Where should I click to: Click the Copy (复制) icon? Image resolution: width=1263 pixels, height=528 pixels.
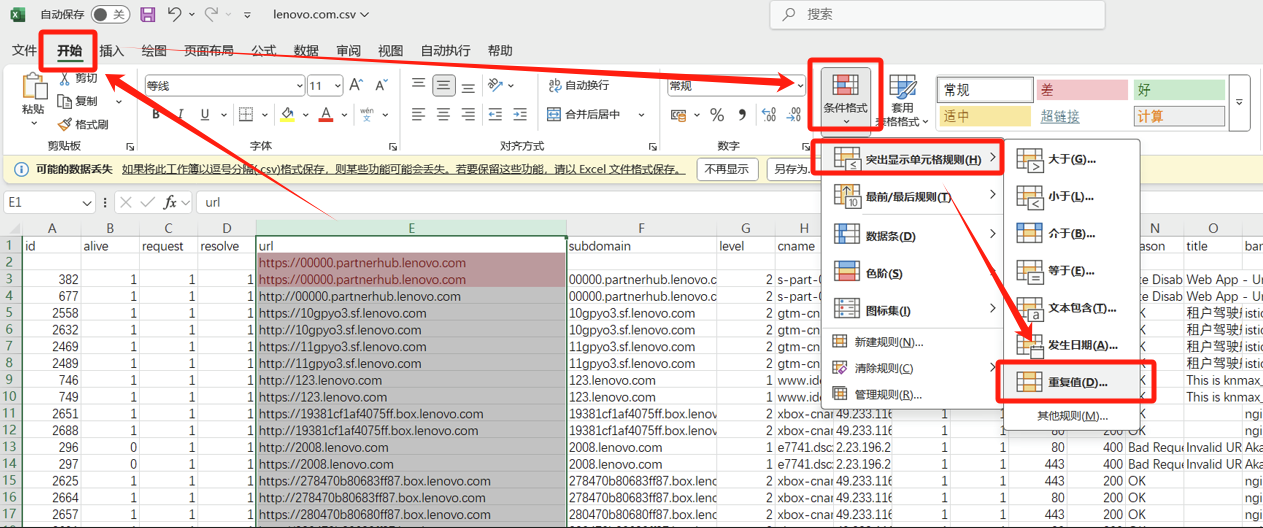[x=65, y=101]
